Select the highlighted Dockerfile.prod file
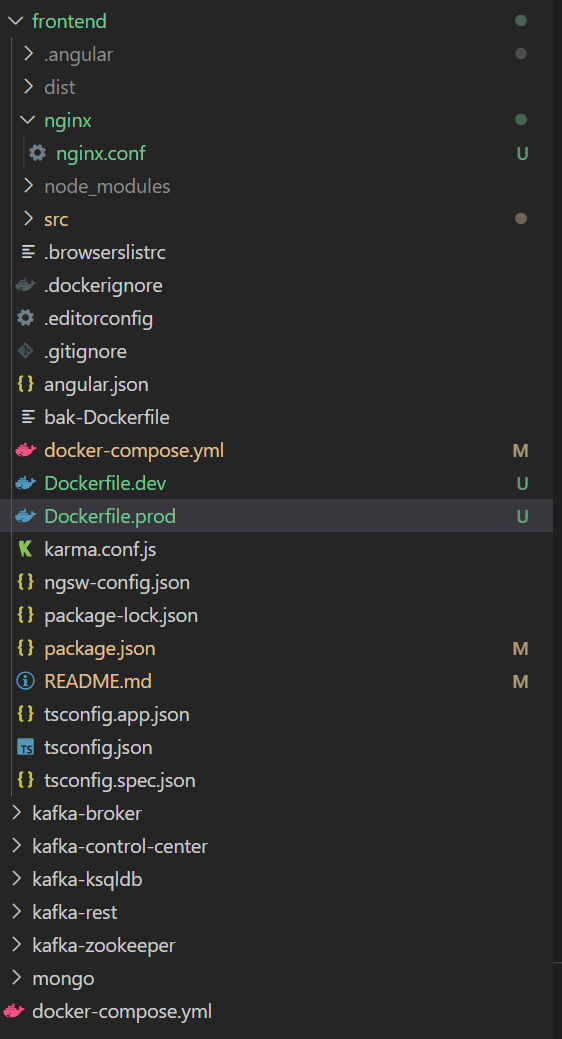 [110, 516]
